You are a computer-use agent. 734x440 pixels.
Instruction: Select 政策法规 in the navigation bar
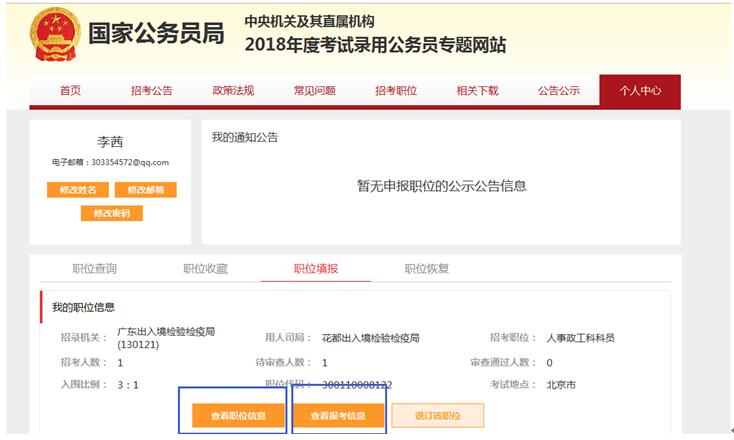232,91
